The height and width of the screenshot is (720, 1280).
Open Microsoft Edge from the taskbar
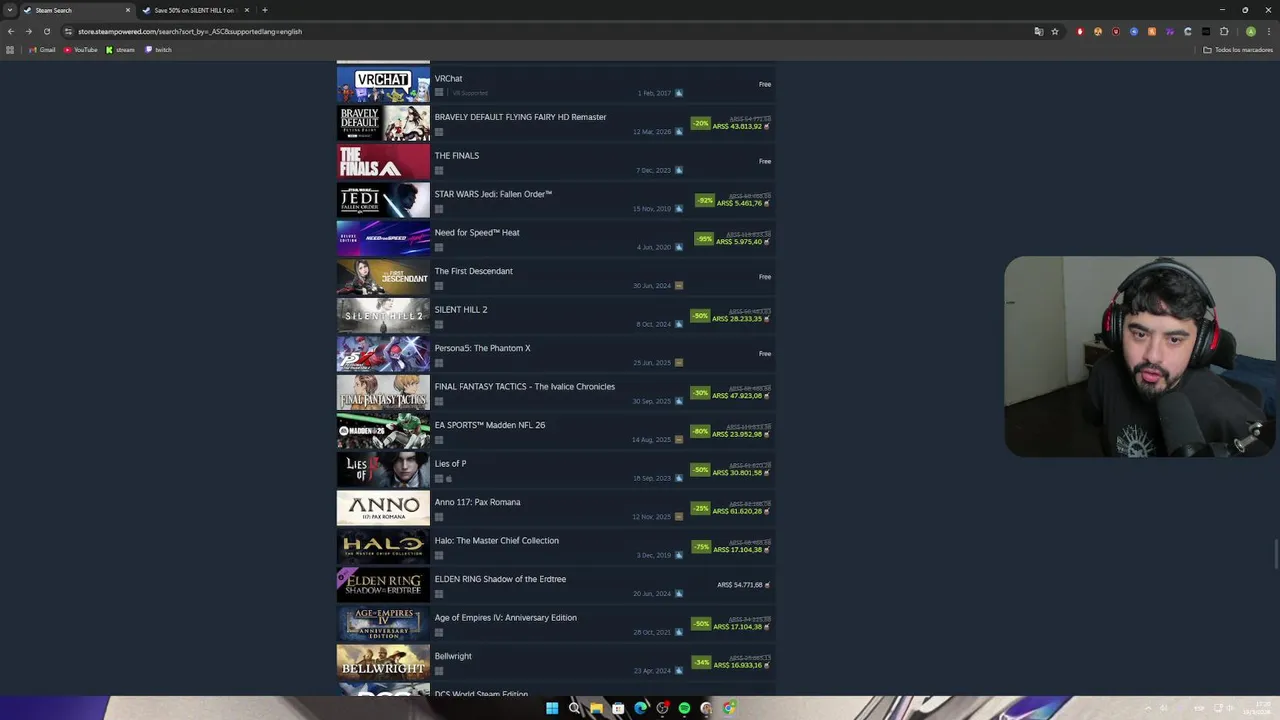coord(640,708)
